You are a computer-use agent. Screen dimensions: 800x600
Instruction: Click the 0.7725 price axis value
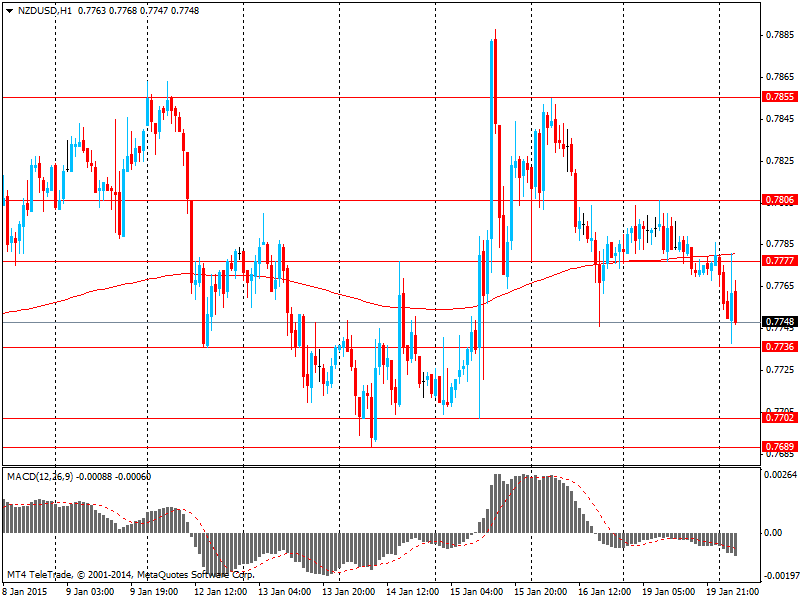tap(780, 369)
